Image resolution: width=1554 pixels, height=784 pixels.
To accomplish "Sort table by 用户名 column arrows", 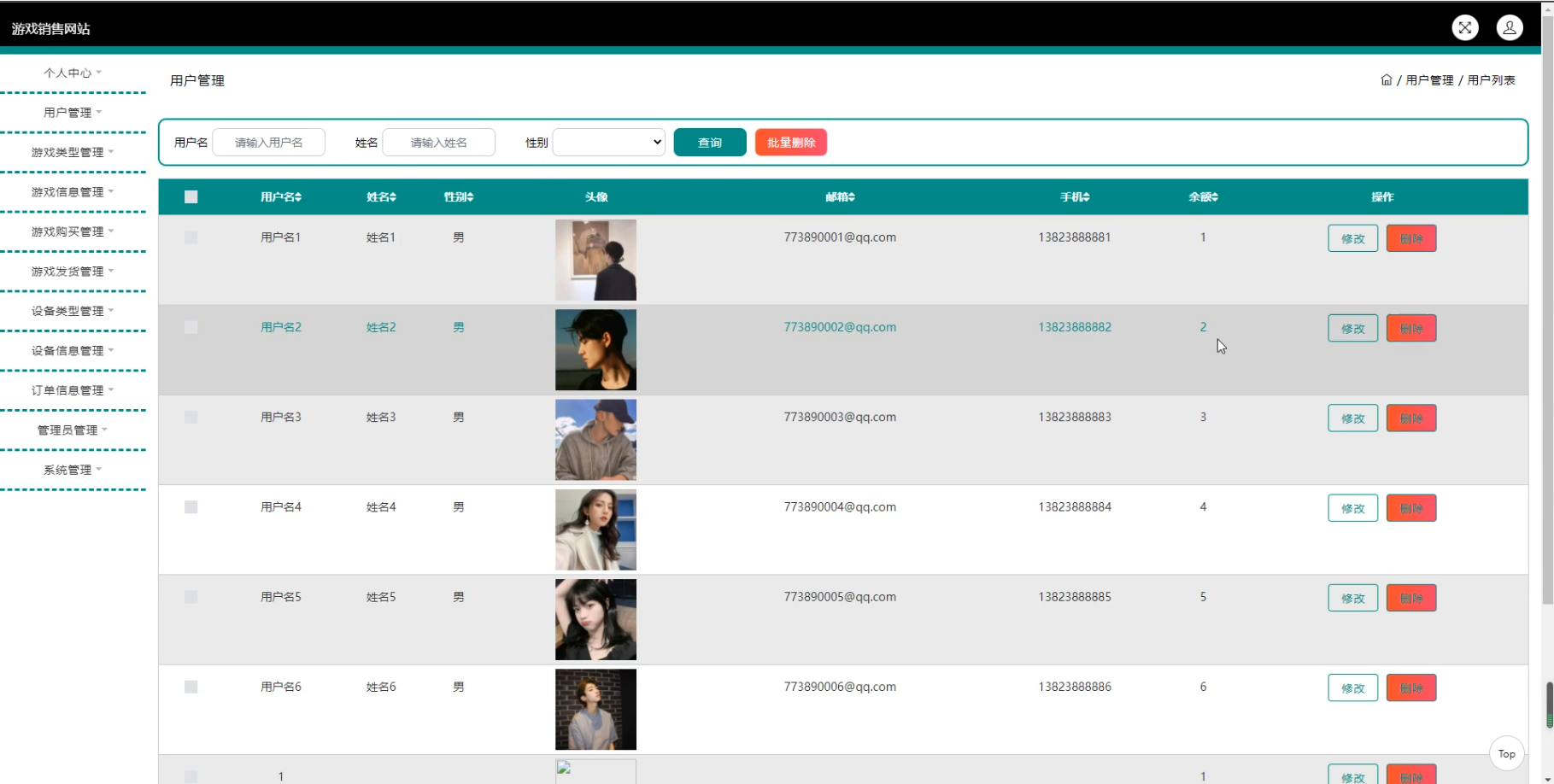I will coord(298,197).
